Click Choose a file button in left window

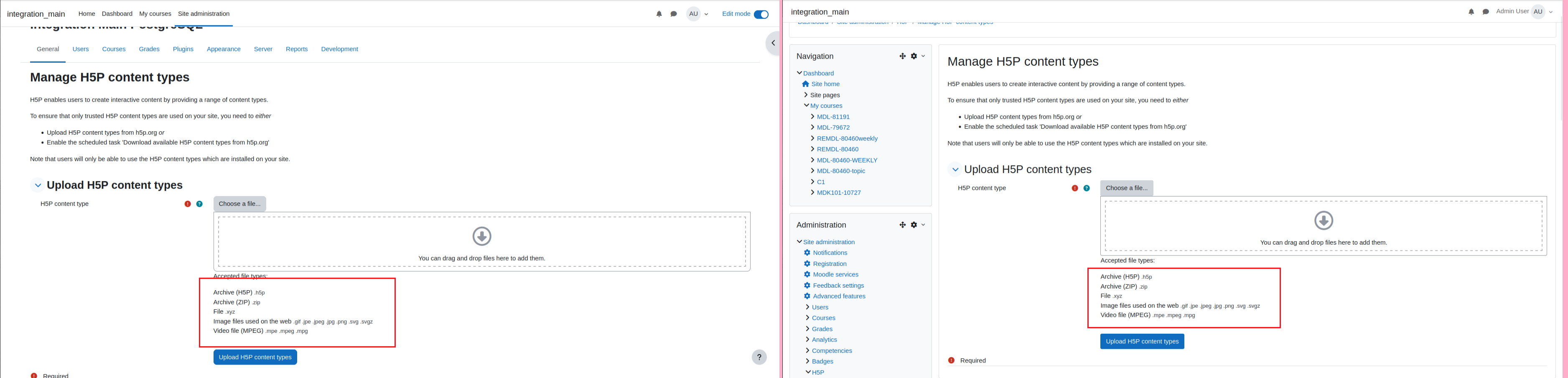tap(239, 204)
